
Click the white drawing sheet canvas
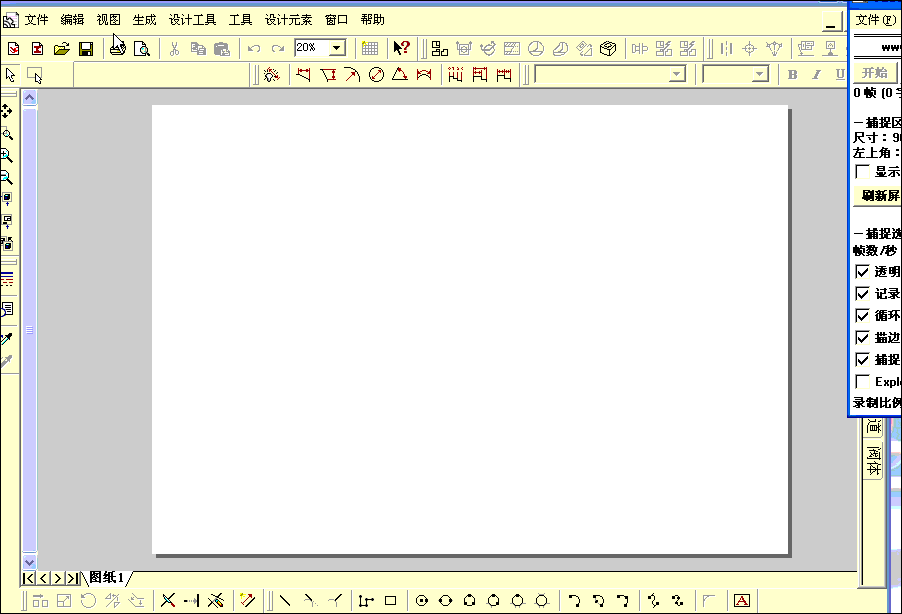pos(469,329)
